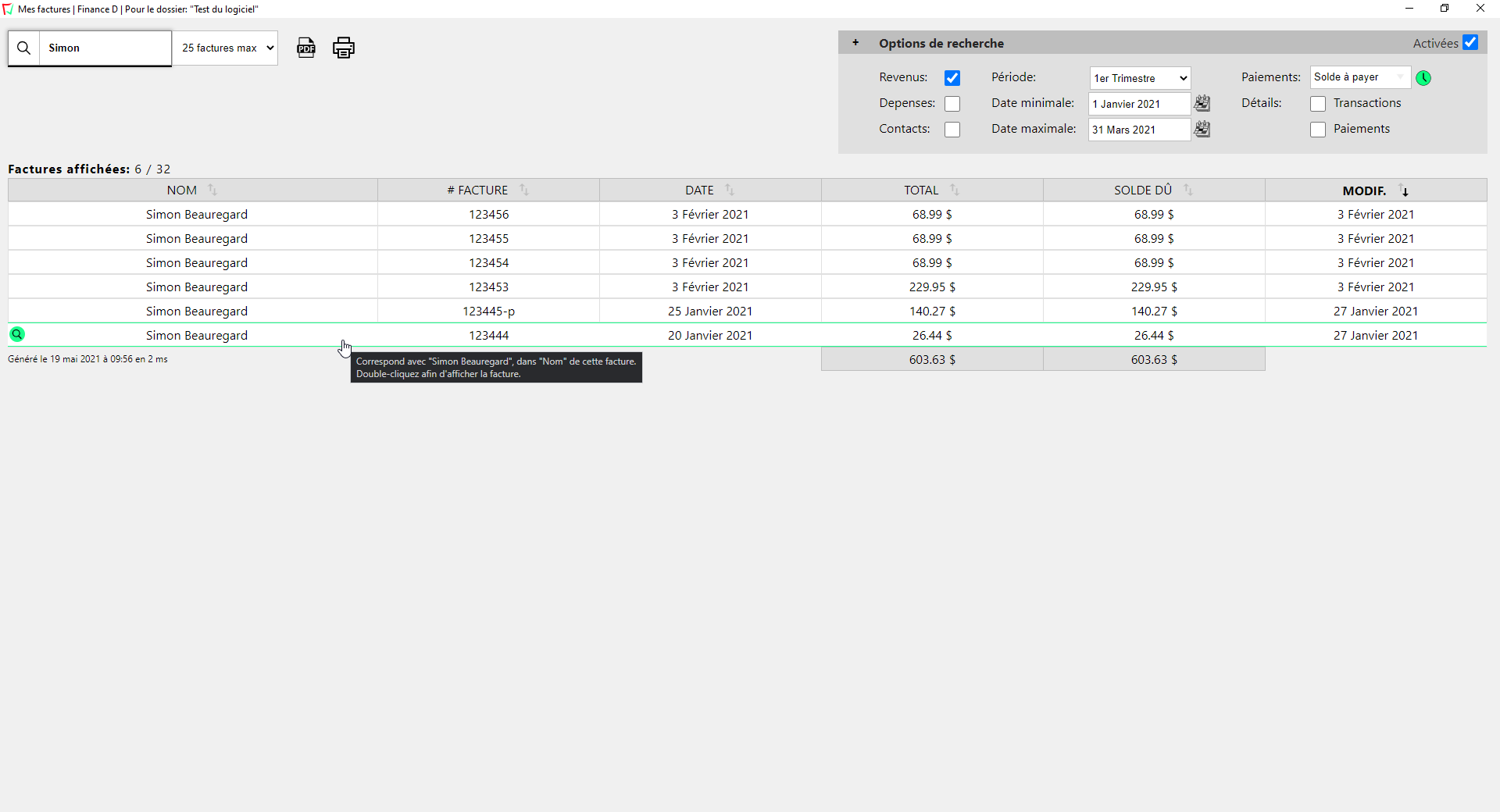Click the search field containing Simon
The height and width of the screenshot is (812, 1500).
coord(105,48)
